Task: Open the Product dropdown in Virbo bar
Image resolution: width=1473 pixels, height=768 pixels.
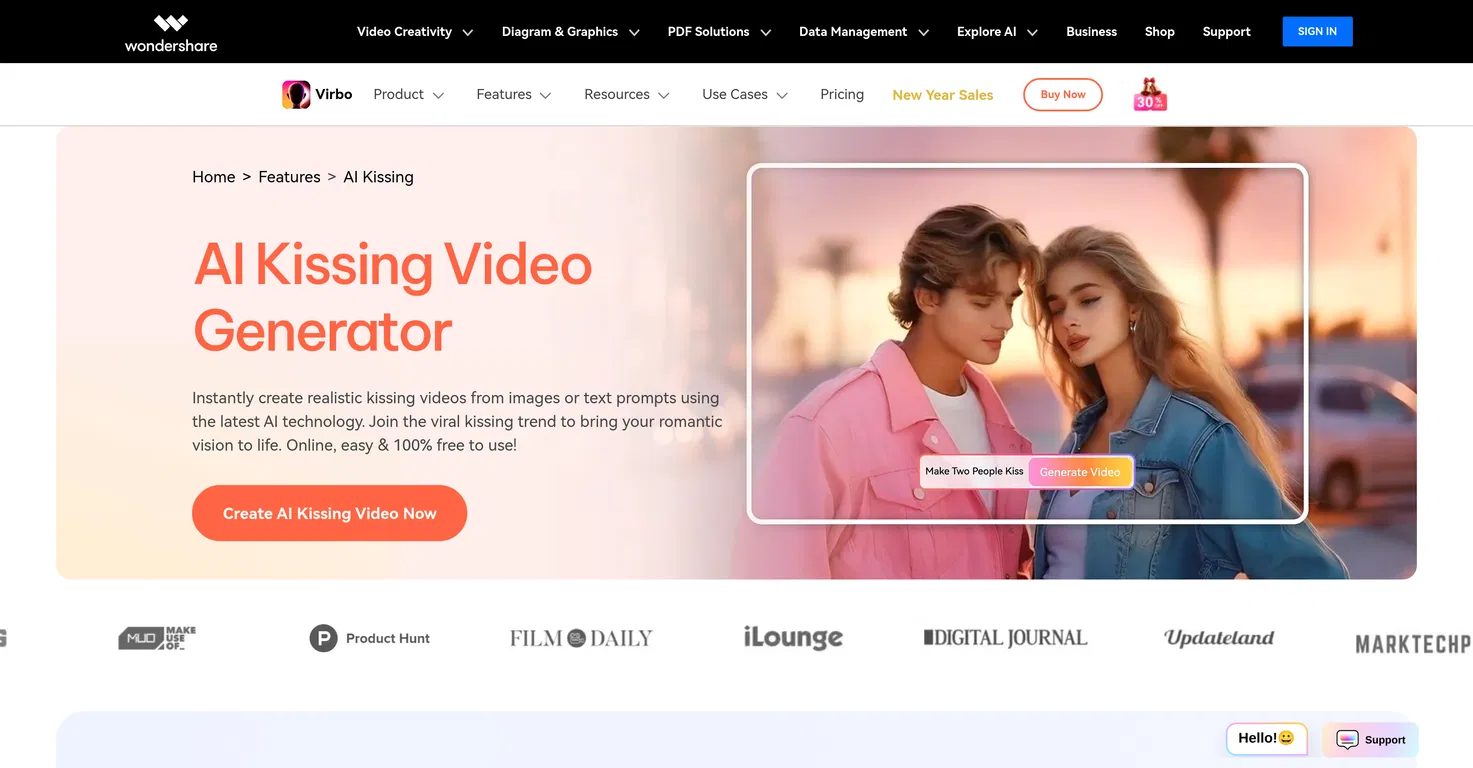Action: click(x=408, y=94)
